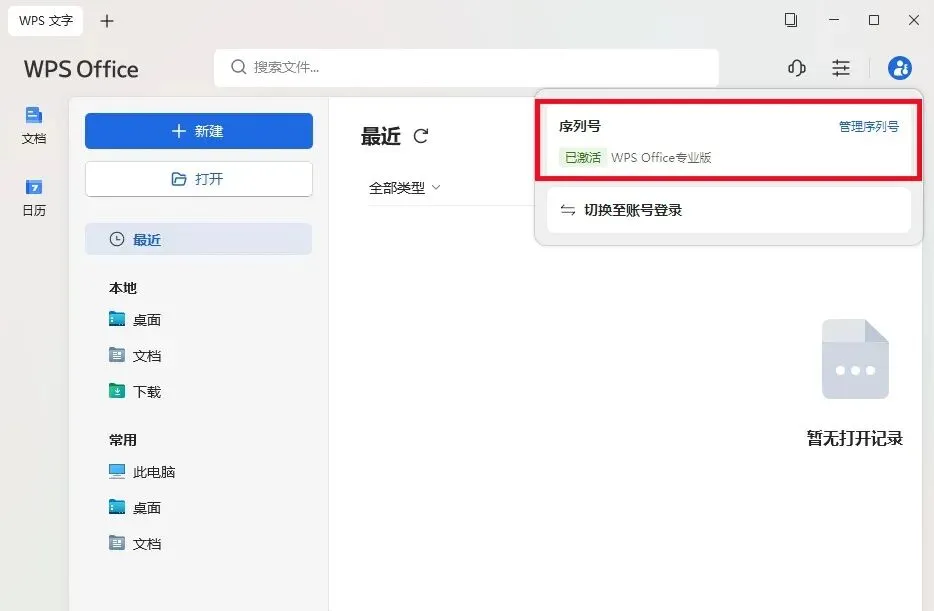Add a new tab with plus icon
Viewport: 934px width, 611px height.
(107, 21)
